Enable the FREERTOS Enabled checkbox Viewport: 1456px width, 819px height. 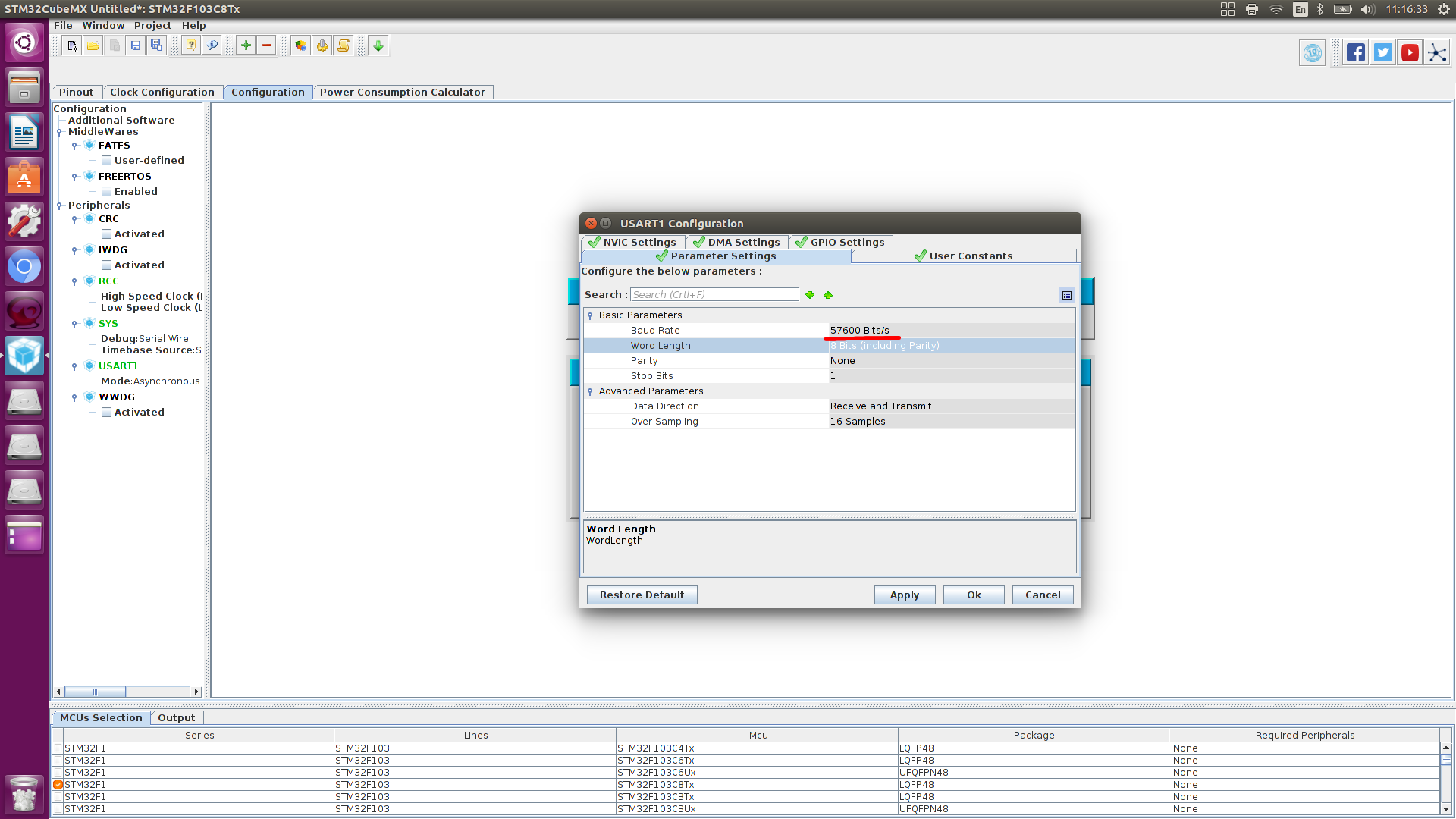tap(107, 192)
